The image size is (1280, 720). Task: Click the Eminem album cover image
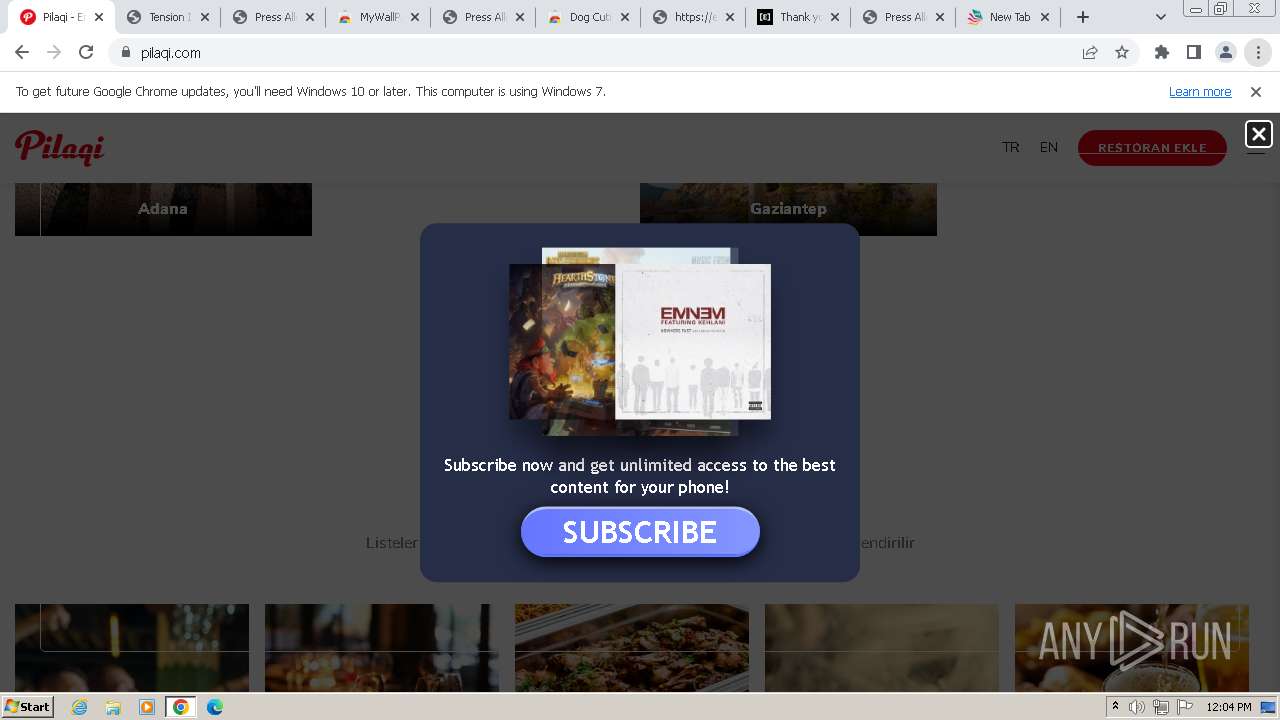693,342
